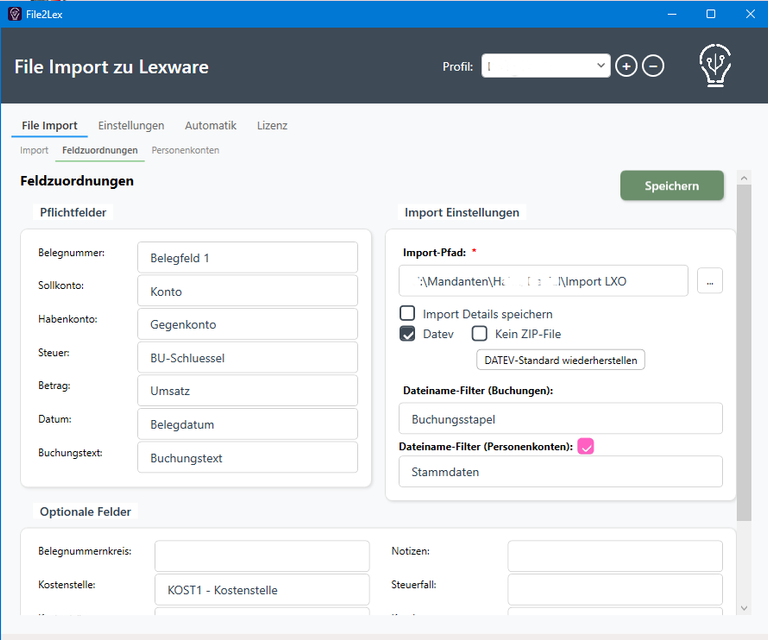768x640 pixels.
Task: Click the scrollbar up arrow
Action: [744, 178]
